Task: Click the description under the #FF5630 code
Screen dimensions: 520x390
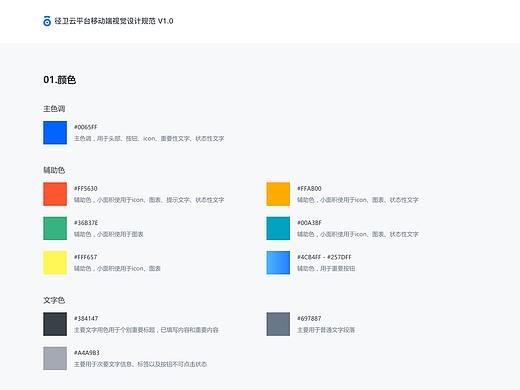Action: [149, 200]
